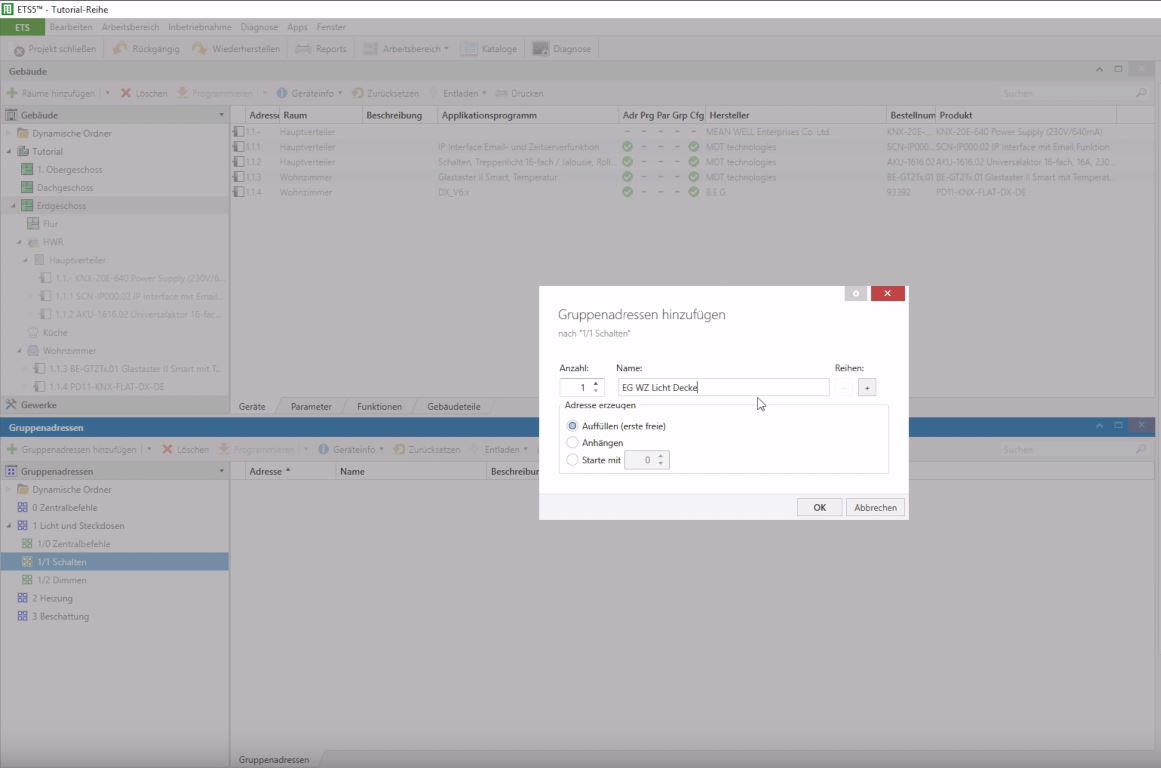Open the Arbeitsbereich toolbar dropdown
The width and height of the screenshot is (1161, 768).
point(406,49)
